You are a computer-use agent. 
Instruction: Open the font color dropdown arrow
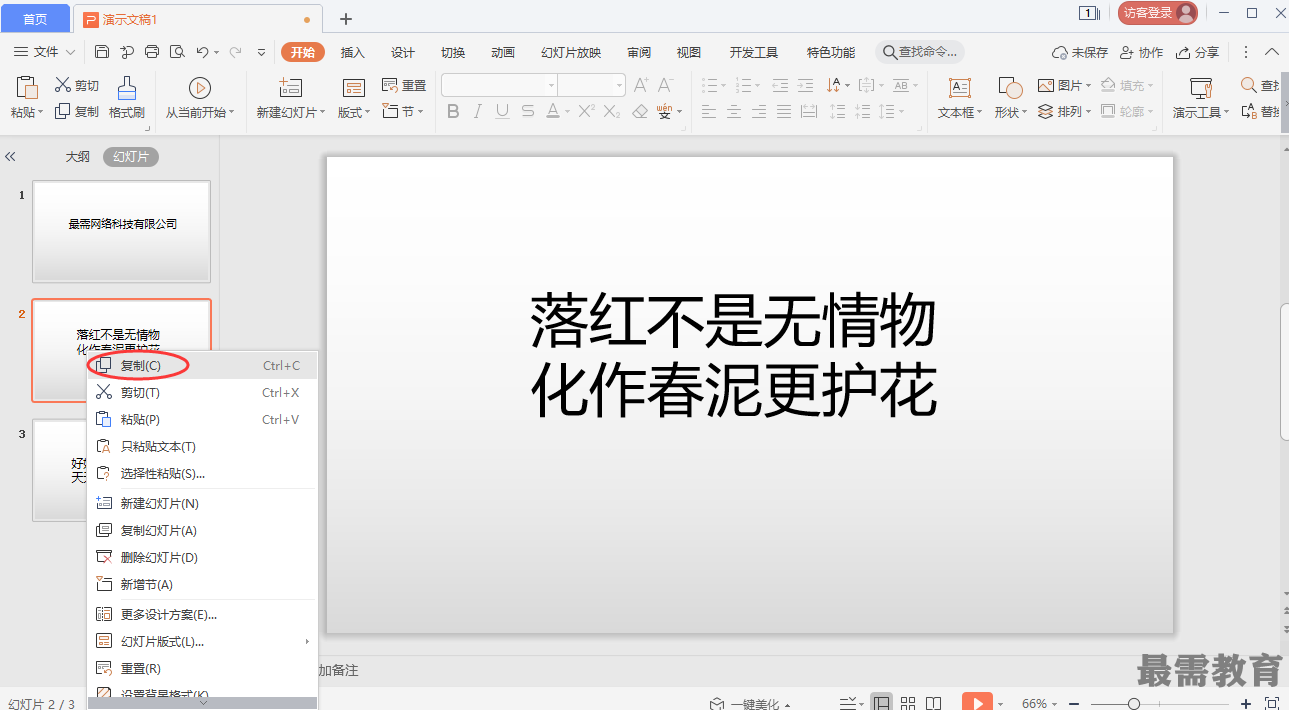coord(568,112)
